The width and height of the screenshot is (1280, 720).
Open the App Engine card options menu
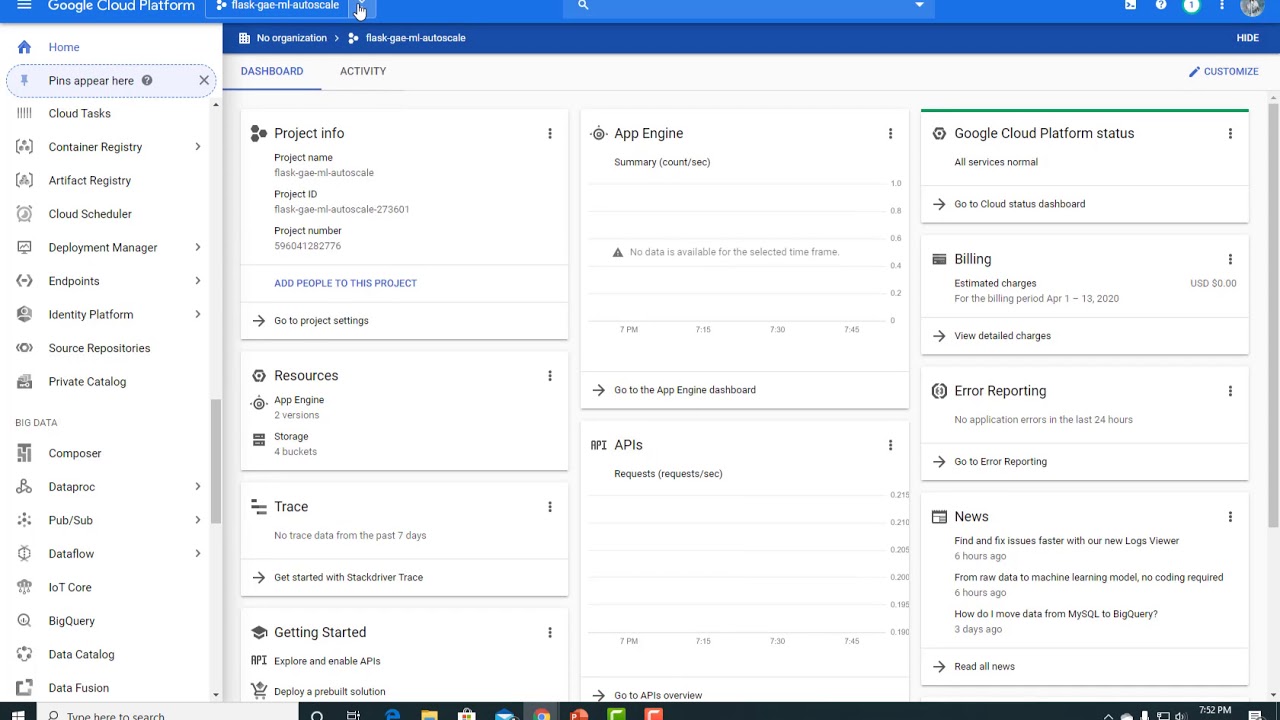point(890,134)
